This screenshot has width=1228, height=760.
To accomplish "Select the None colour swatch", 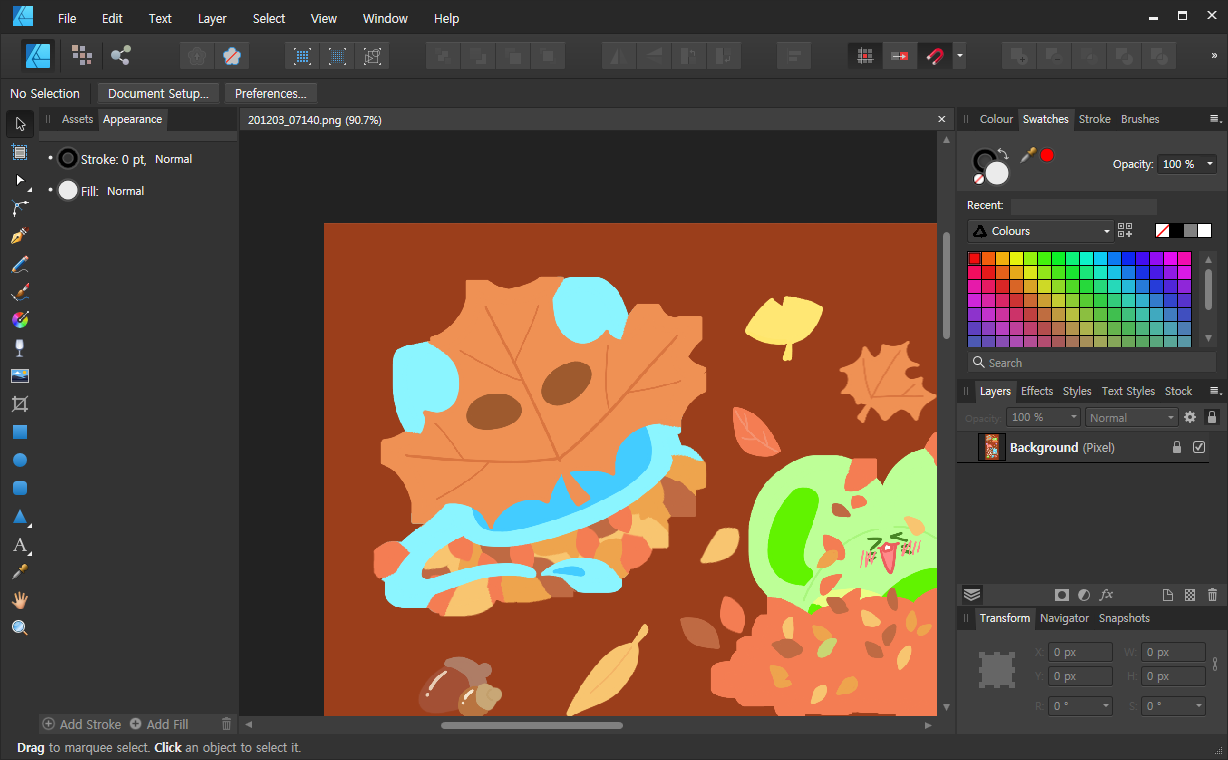I will coord(1163,231).
